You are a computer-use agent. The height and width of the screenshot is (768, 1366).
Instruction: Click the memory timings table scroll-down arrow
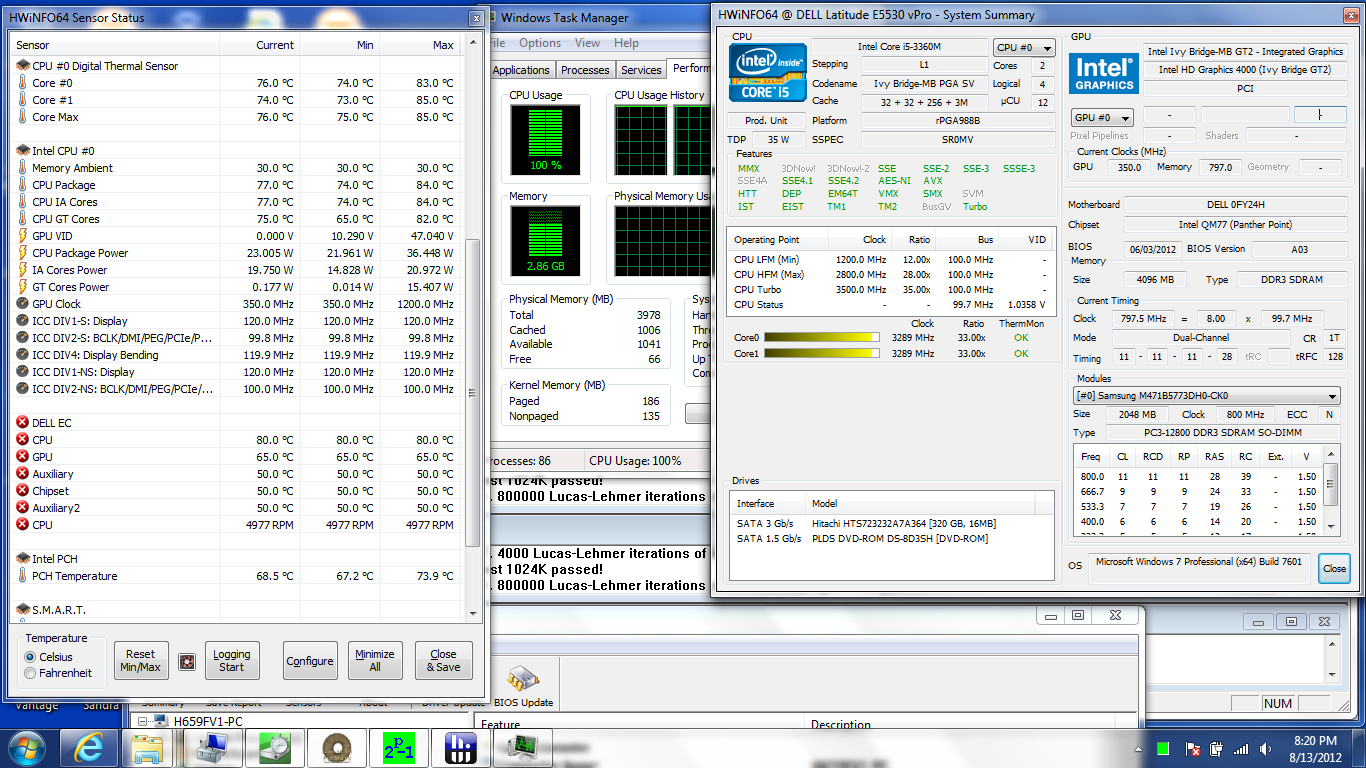point(1330,527)
